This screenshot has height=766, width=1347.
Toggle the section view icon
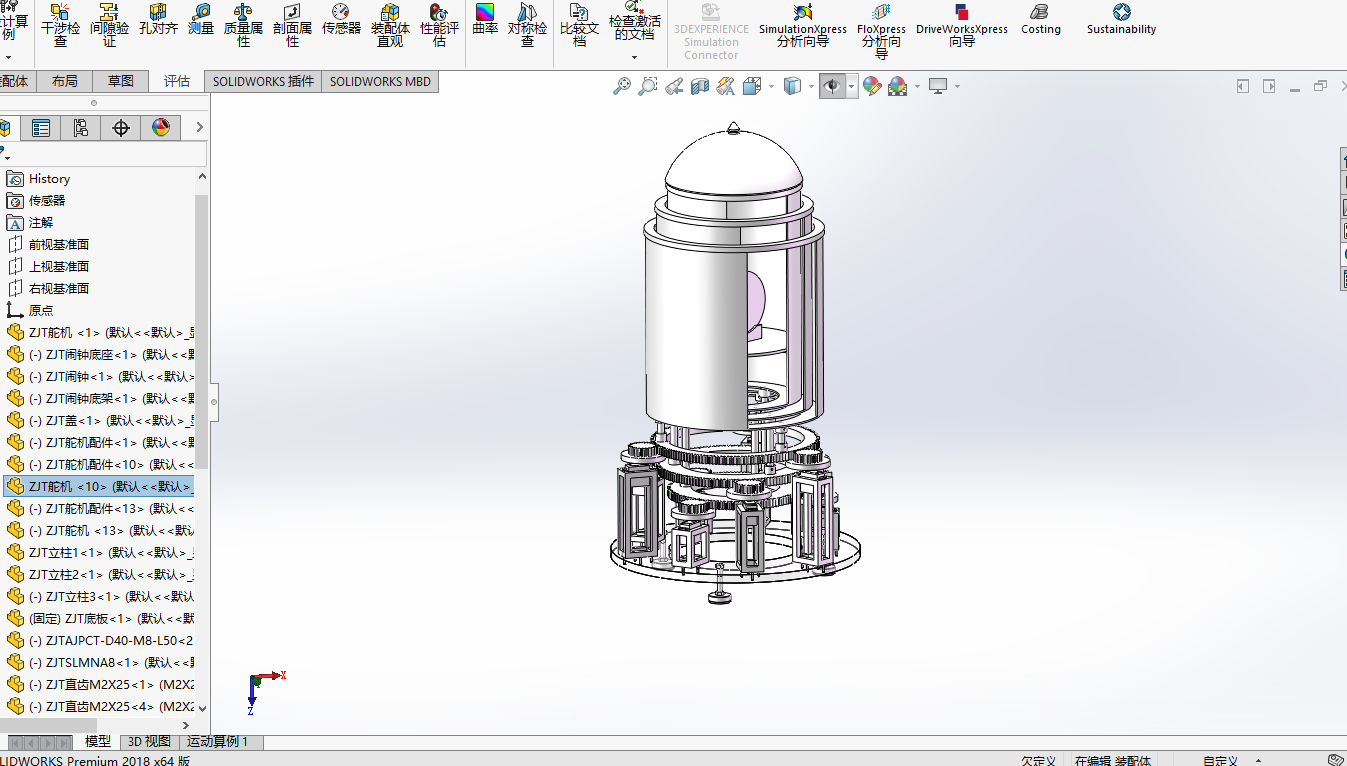pyautogui.click(x=699, y=87)
